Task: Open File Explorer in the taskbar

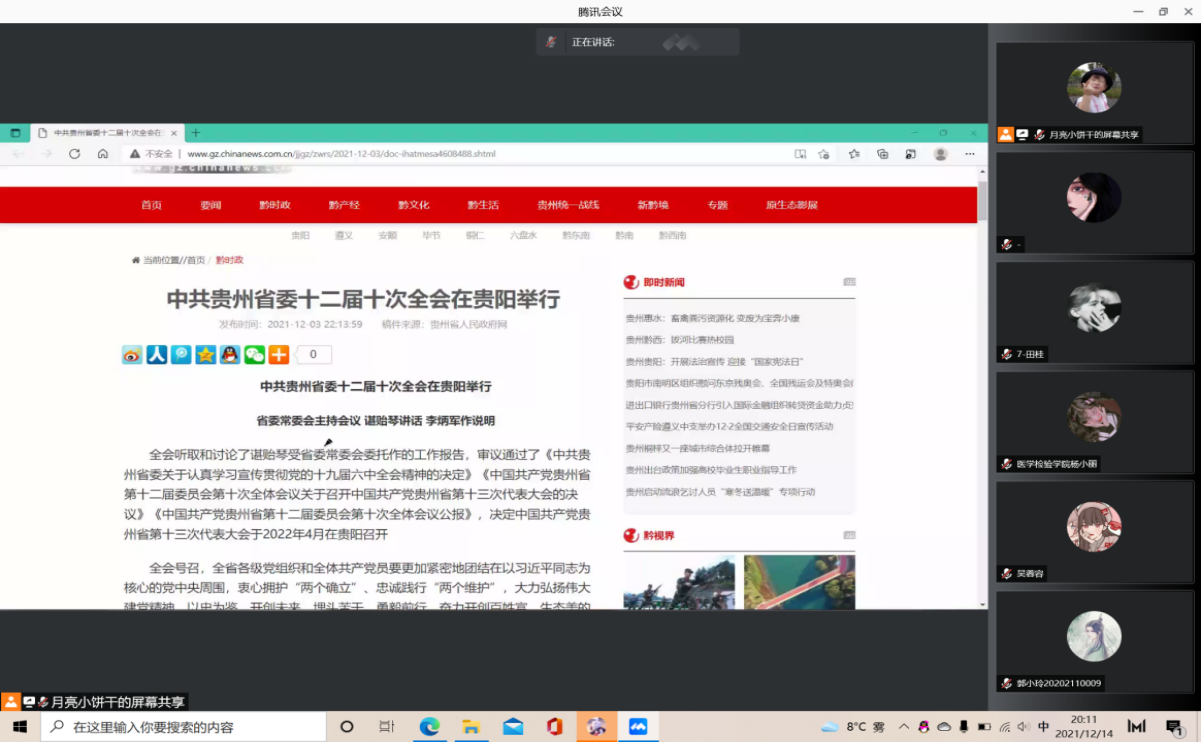Action: tap(471, 727)
